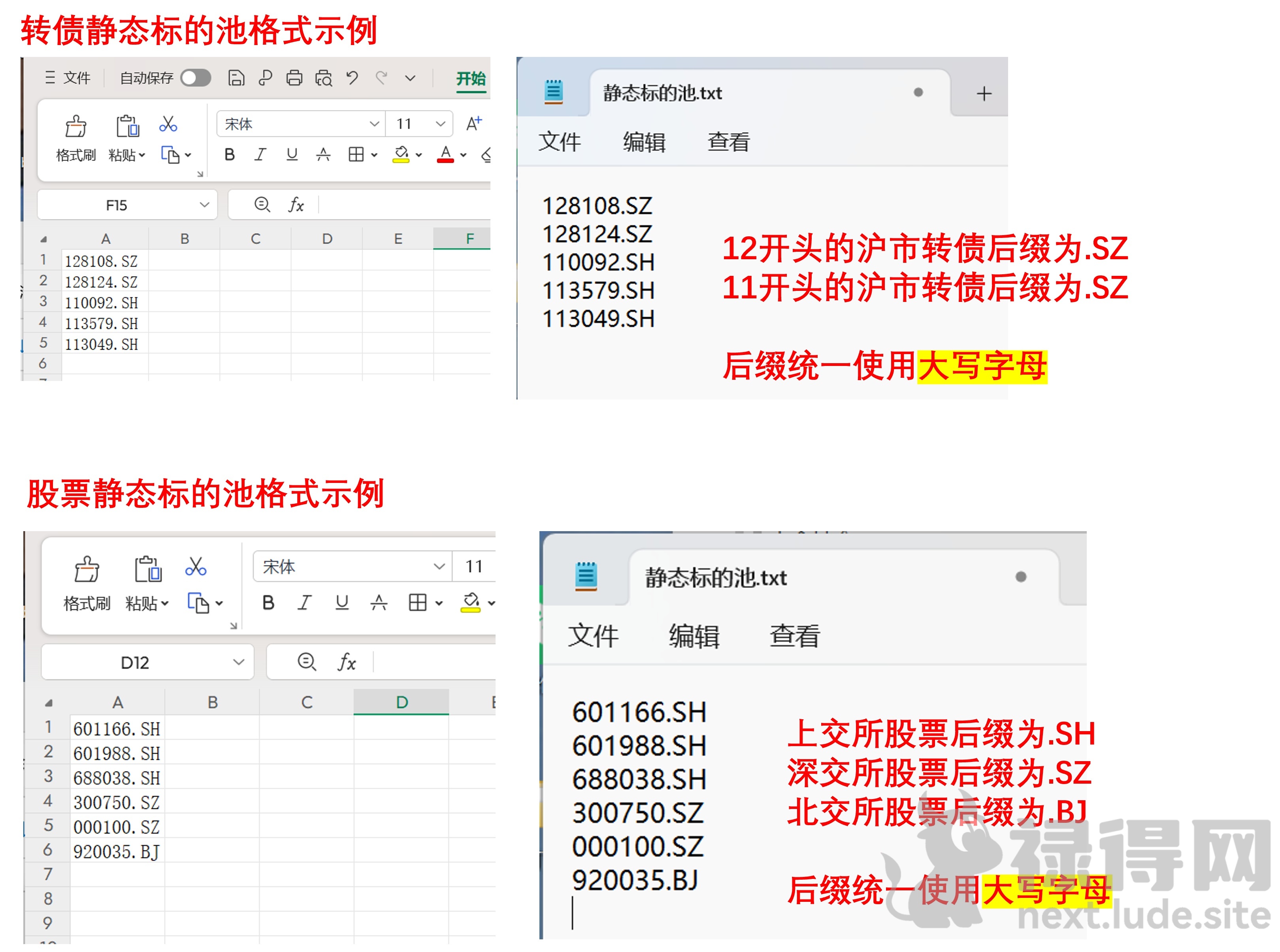Expand the F15 name box dropdown
Screen dimensions: 1280x952
(204, 205)
